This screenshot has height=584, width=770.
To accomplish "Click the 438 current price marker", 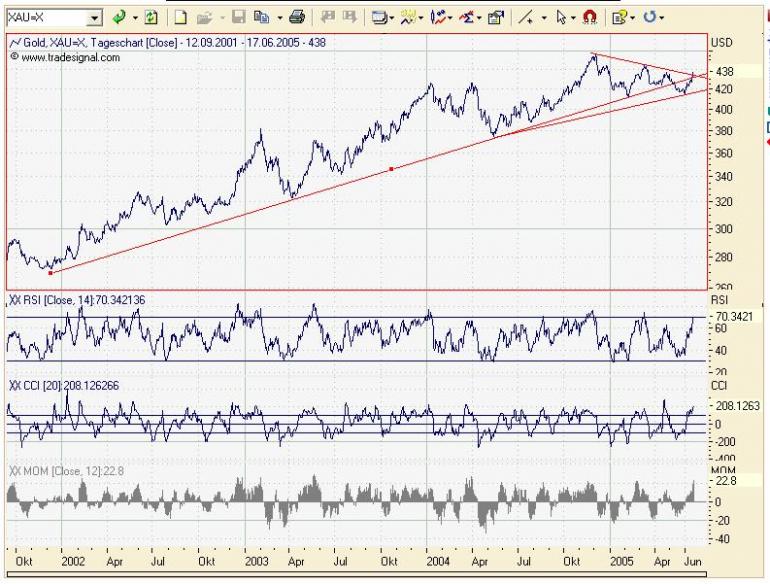I will tap(724, 72).
